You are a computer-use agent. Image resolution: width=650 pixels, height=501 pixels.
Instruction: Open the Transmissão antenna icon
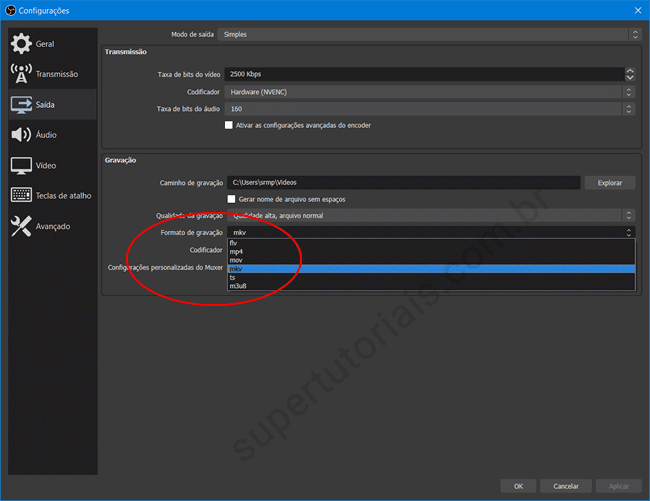(21, 74)
